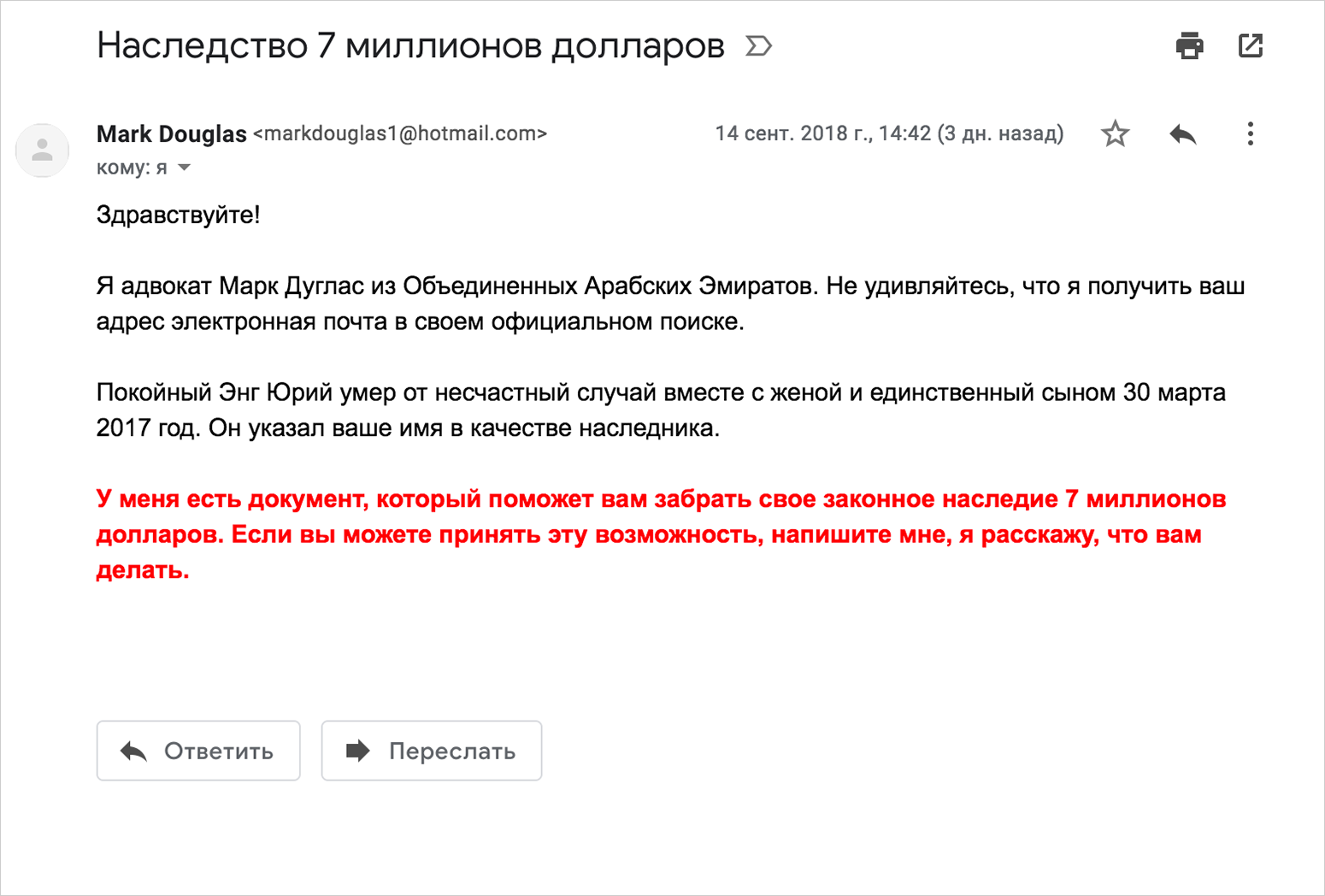The width and height of the screenshot is (1325, 896).
Task: Click the red bold paragraph about the document
Action: [661, 534]
